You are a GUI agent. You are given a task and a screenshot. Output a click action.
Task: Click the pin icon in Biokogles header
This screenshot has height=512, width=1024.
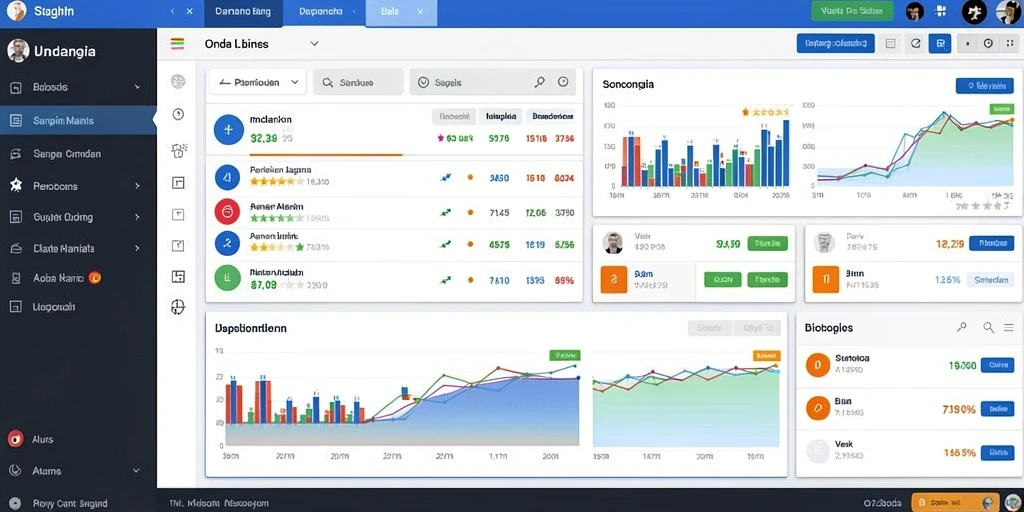point(961,327)
